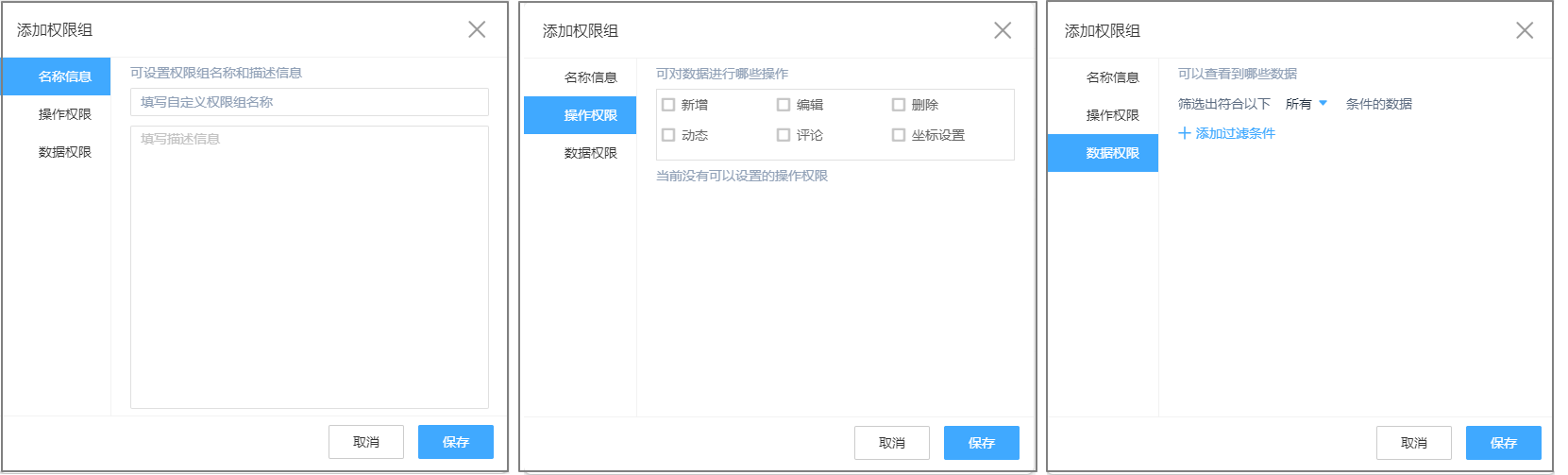Switch to 操作权限 tab in name-info dialog
This screenshot has width=1568, height=475.
pos(64,114)
